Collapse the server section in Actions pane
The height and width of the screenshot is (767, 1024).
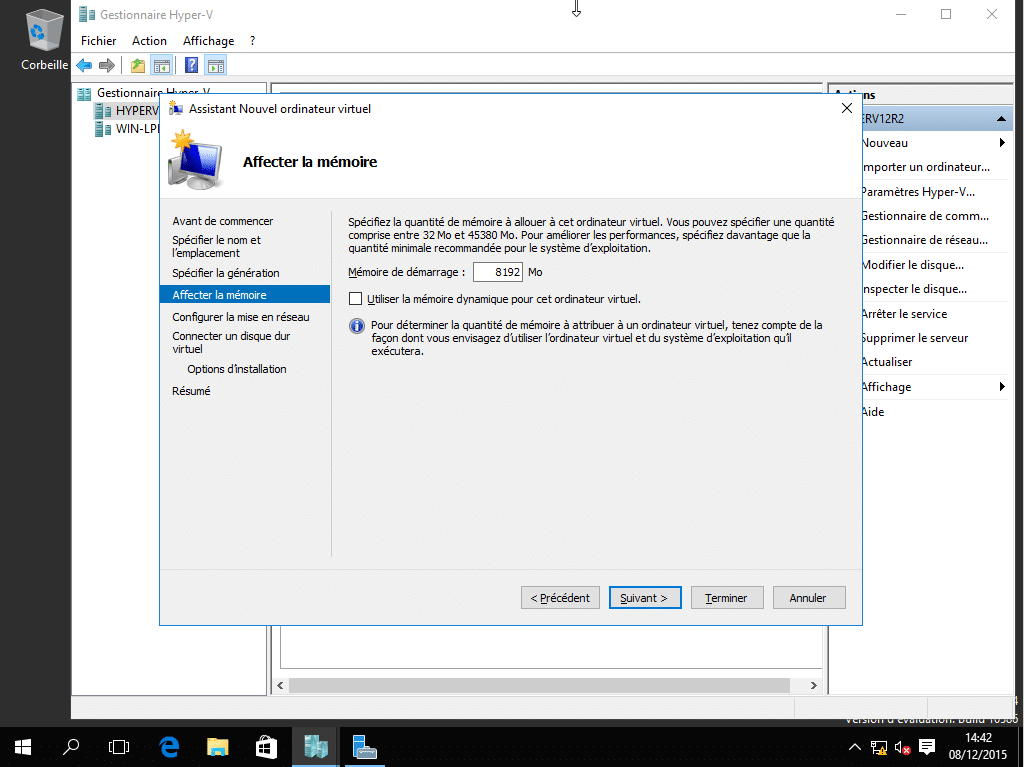(x=1001, y=118)
